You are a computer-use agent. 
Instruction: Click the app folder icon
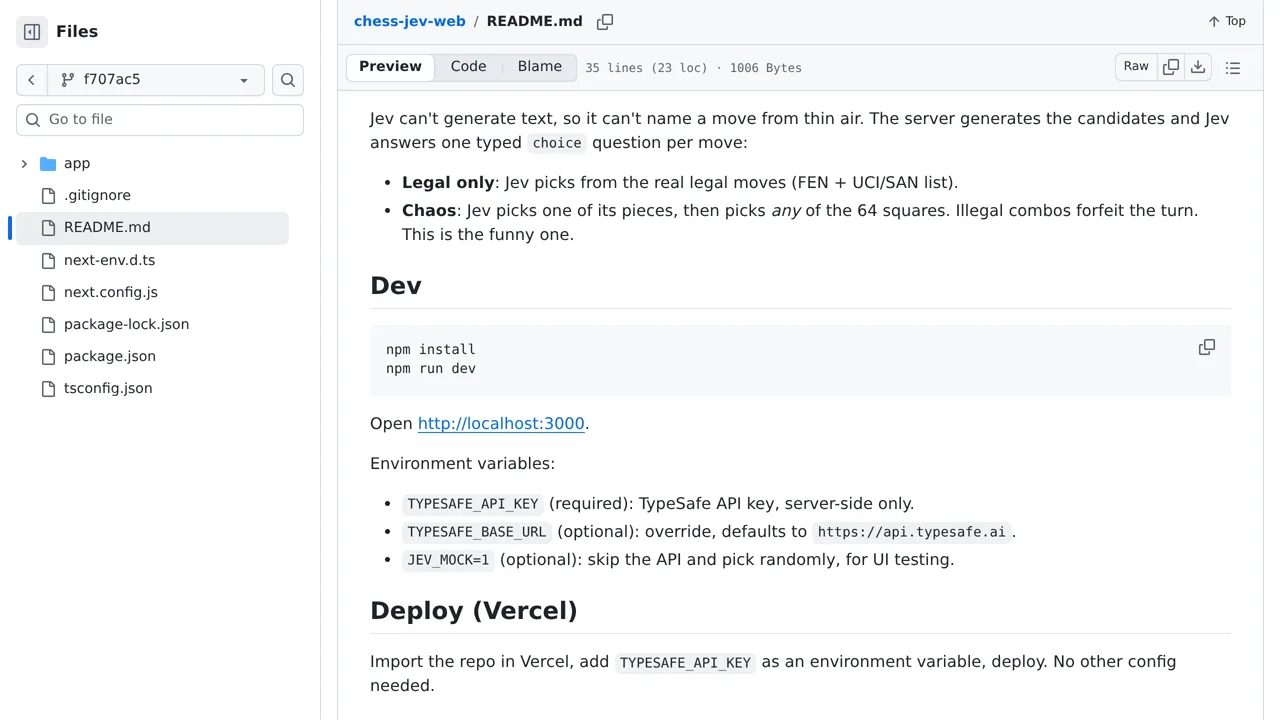point(48,164)
